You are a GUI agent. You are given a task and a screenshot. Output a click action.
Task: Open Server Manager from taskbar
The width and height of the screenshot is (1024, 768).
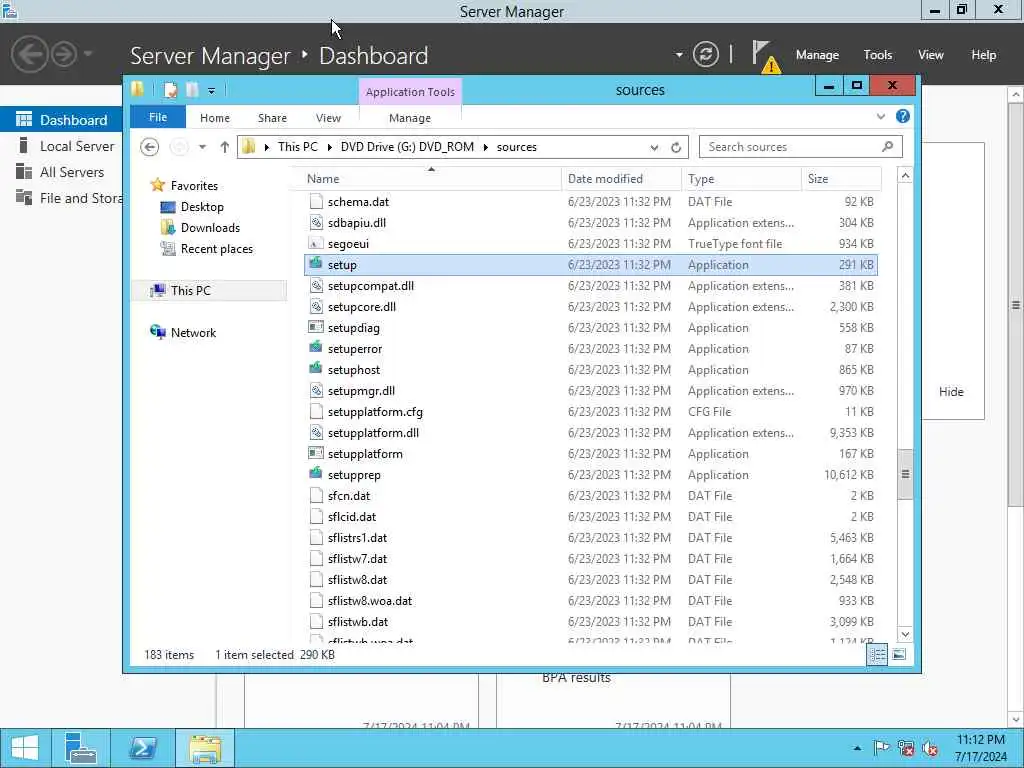80,748
